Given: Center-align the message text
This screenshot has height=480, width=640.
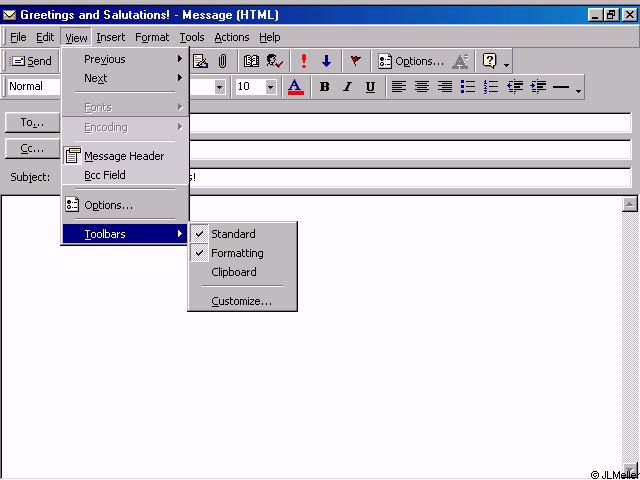Looking at the screenshot, I should (x=422, y=87).
